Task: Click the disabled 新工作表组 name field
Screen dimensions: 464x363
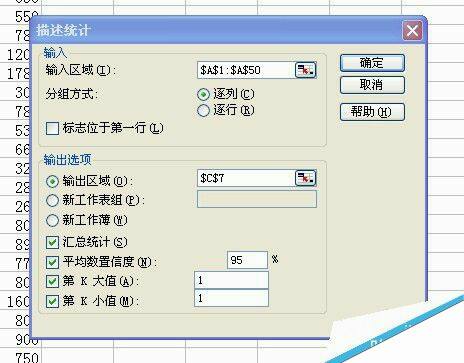Action: click(x=257, y=199)
